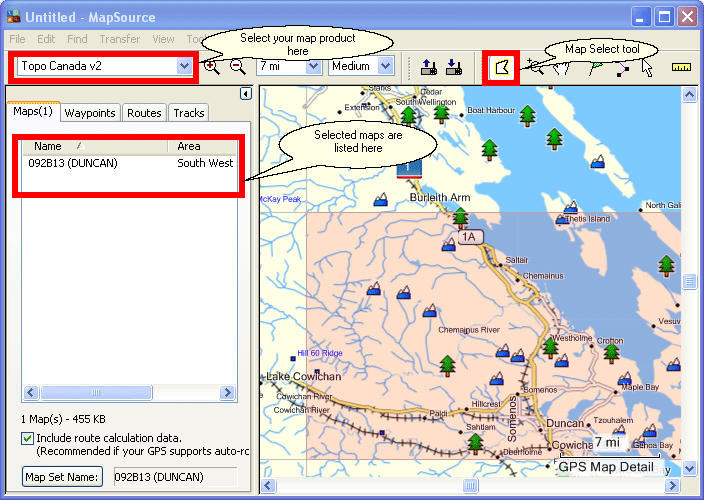The image size is (704, 500).
Task: Open the View menu
Action: 163,39
